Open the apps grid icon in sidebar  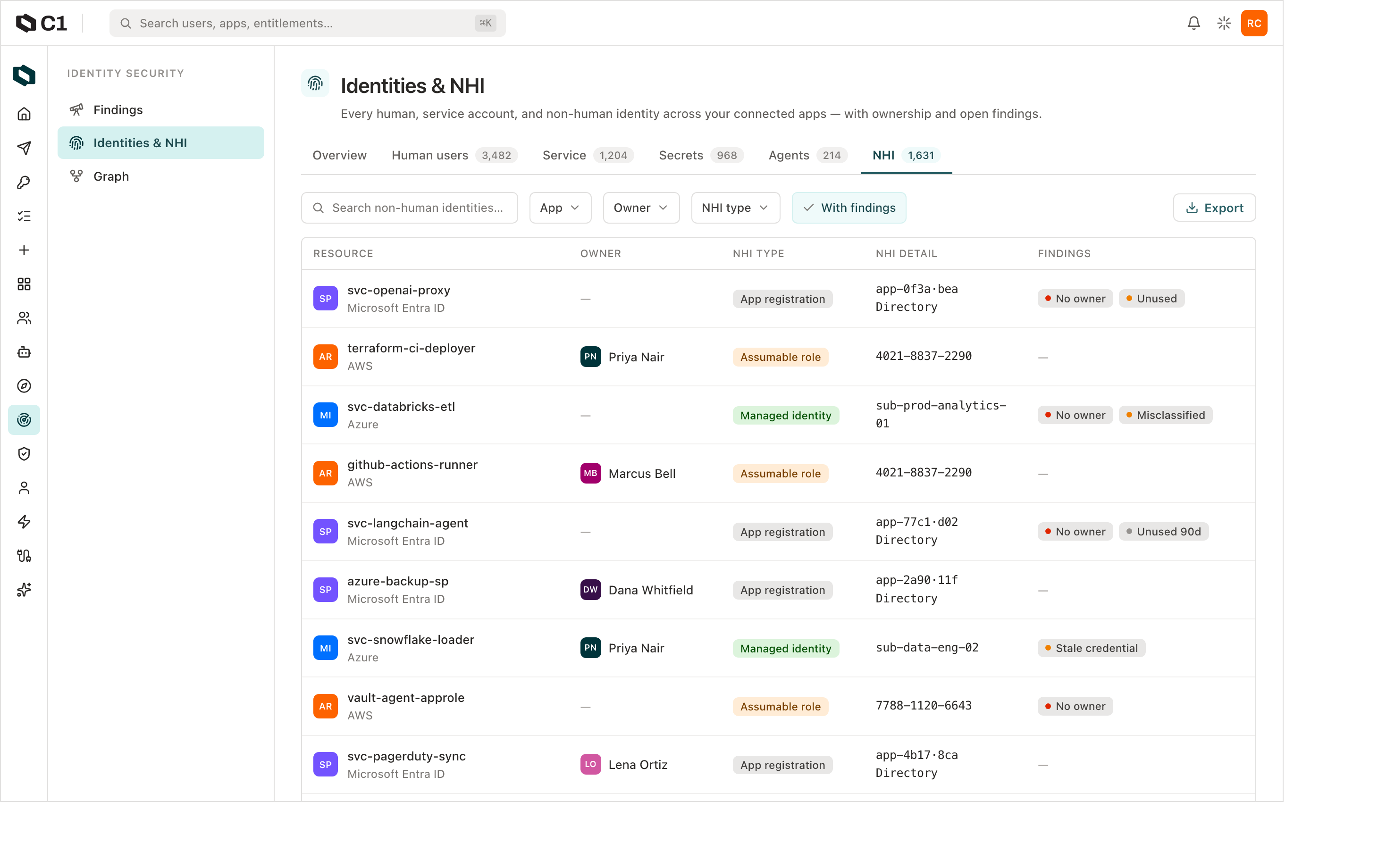click(x=24, y=284)
